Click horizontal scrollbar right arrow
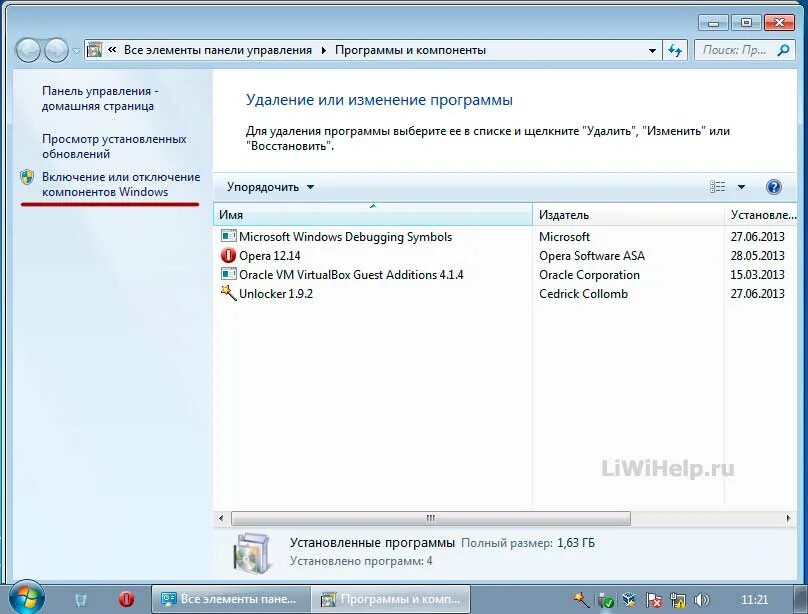Image resolution: width=808 pixels, height=614 pixels. pos(788,518)
